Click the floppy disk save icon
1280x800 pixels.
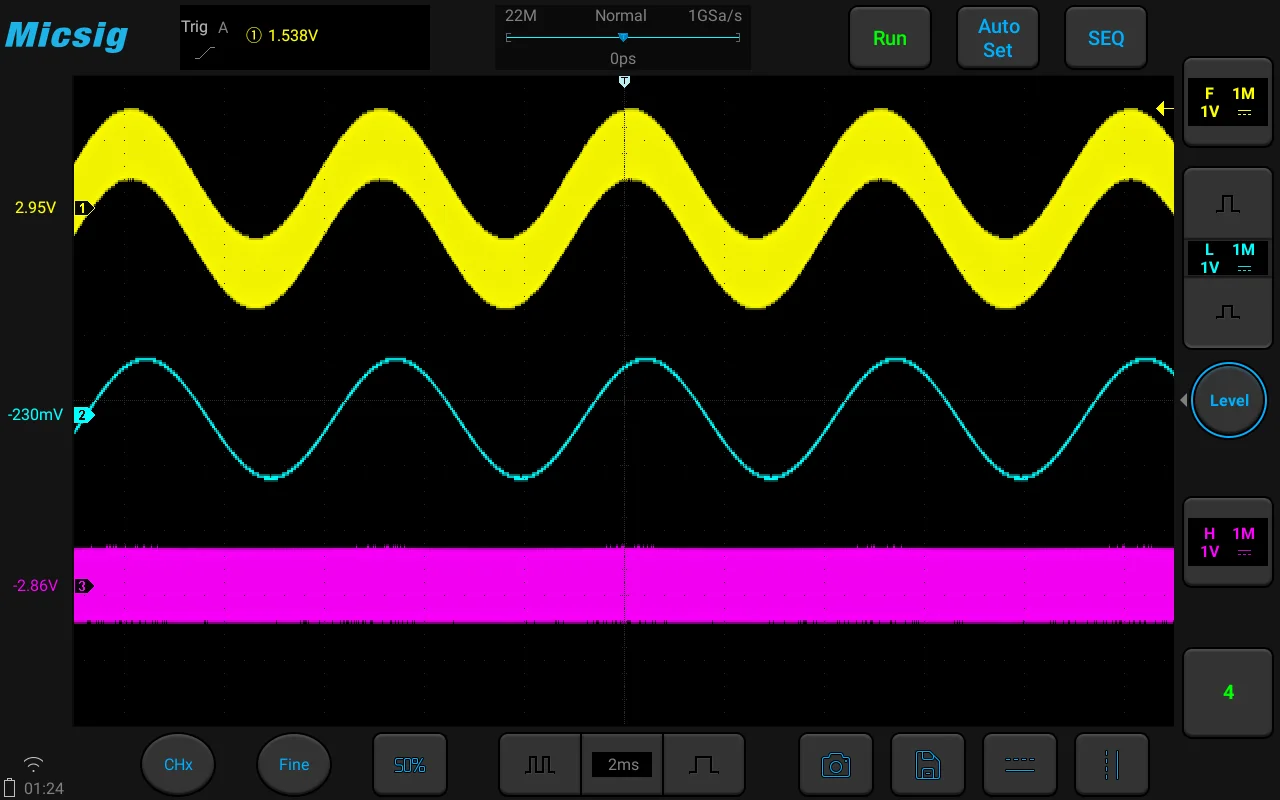click(928, 765)
